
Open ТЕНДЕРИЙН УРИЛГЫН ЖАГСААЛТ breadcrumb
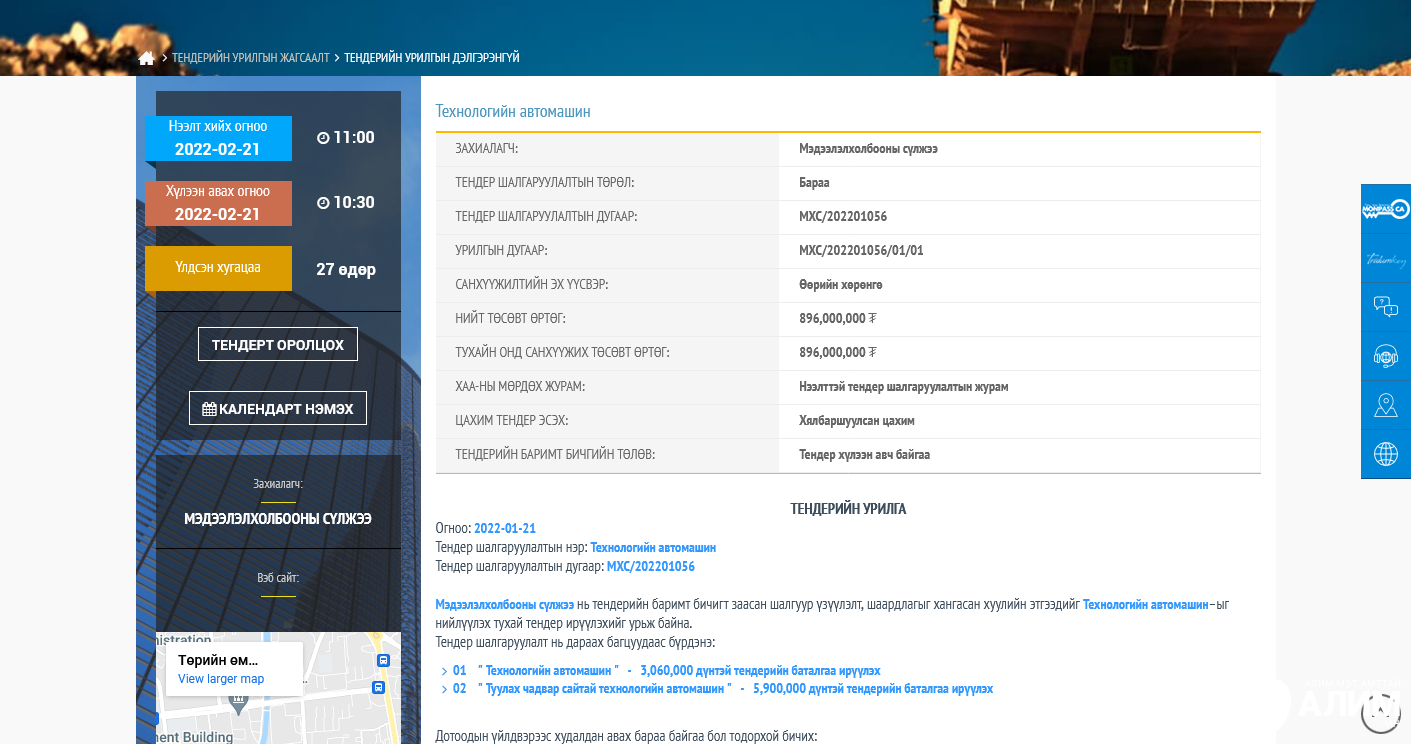250,58
